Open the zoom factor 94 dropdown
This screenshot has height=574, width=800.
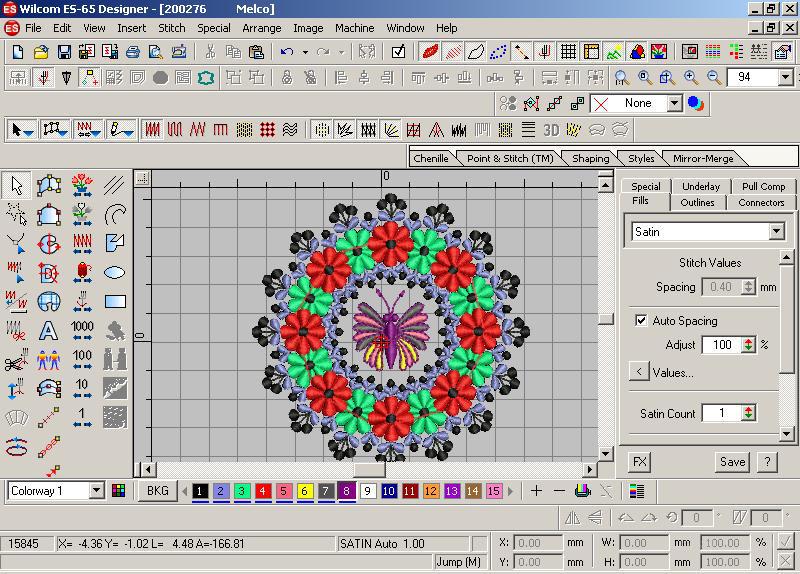click(x=785, y=78)
